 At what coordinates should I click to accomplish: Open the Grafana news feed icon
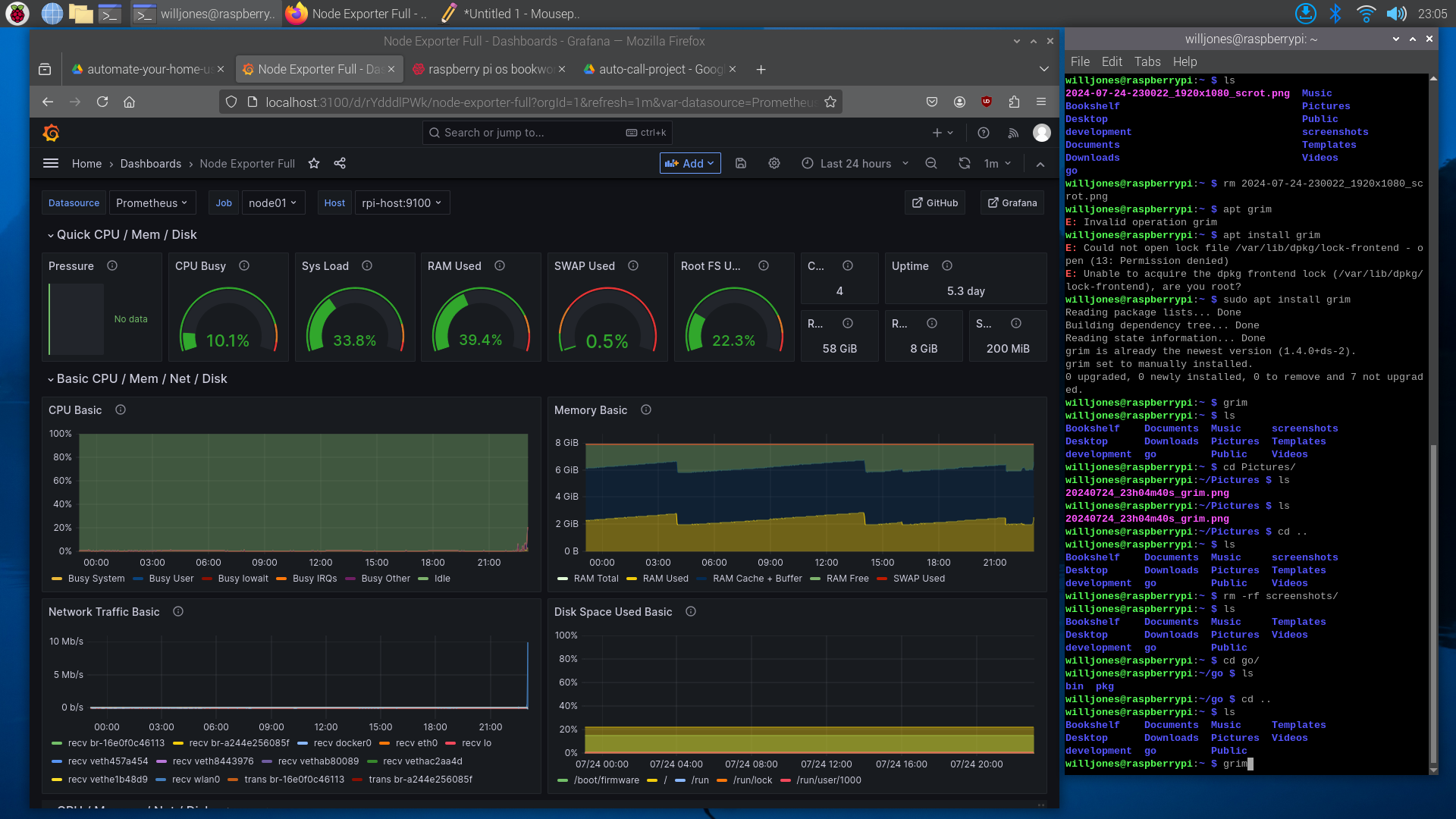1013,133
